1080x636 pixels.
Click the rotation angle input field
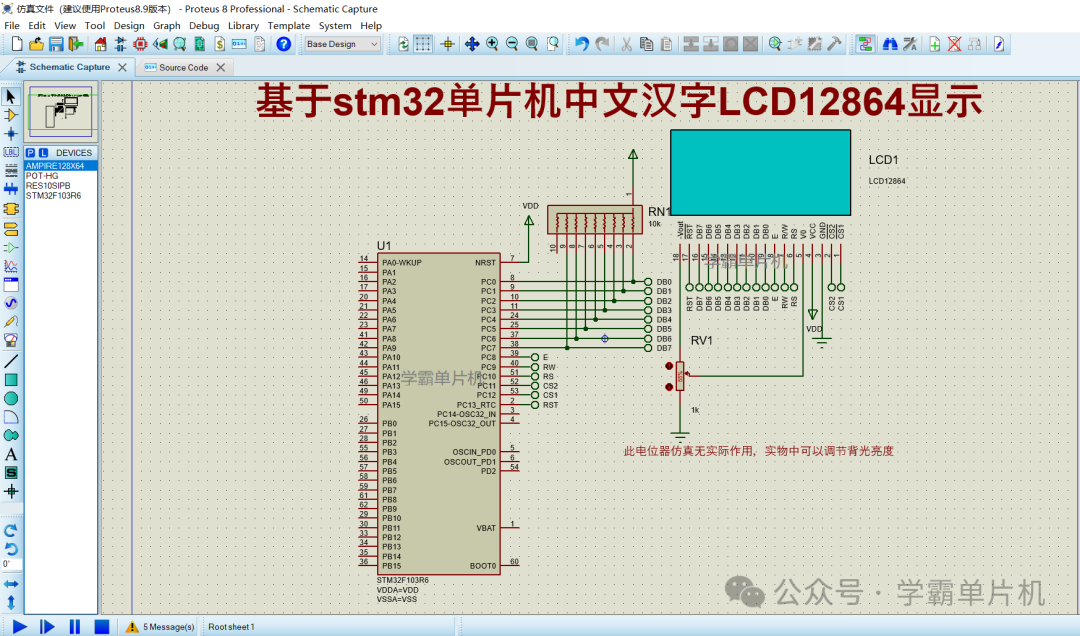[x=11, y=564]
